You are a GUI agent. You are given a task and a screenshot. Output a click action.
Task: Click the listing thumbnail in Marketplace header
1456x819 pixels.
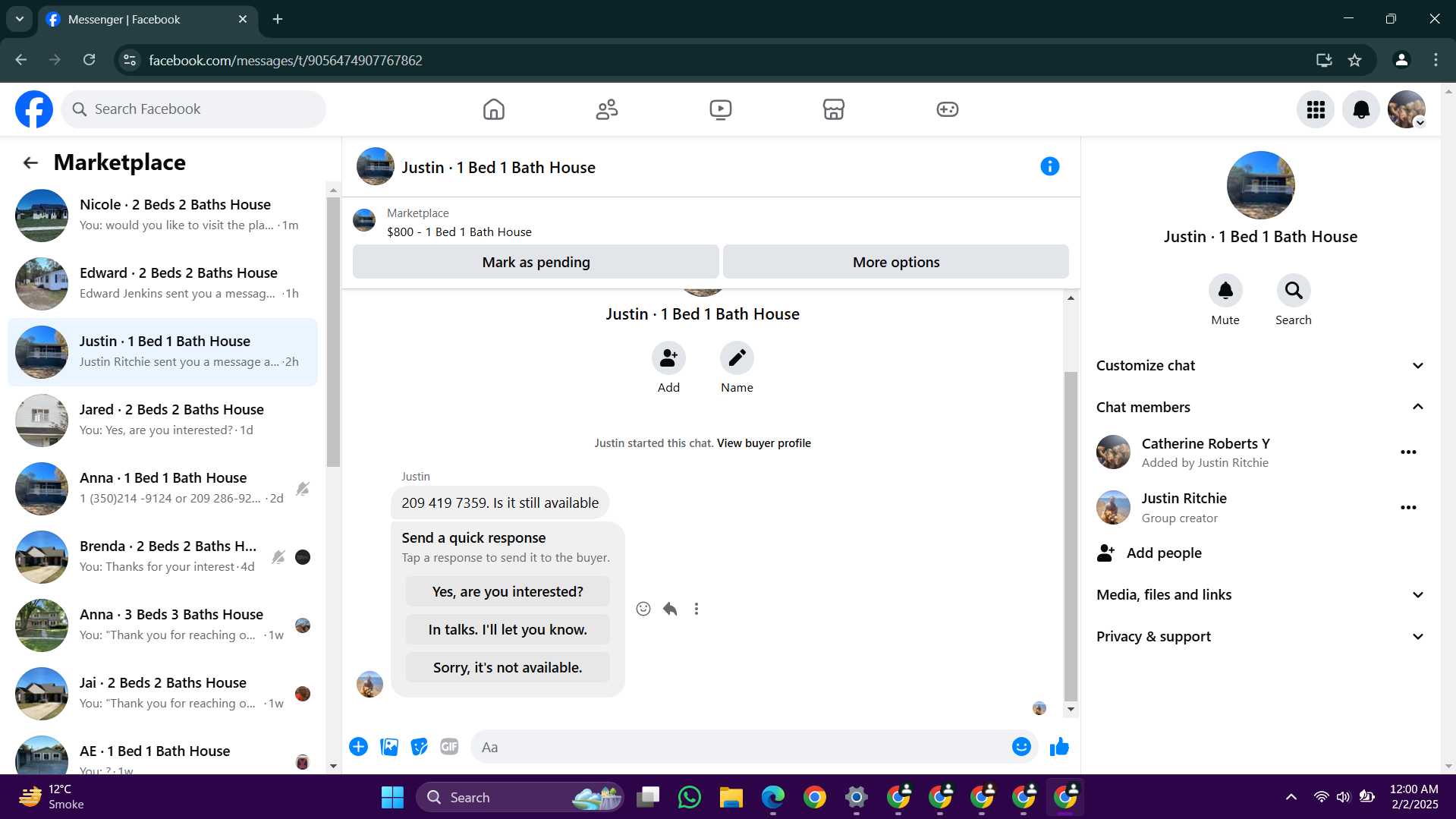(x=364, y=221)
